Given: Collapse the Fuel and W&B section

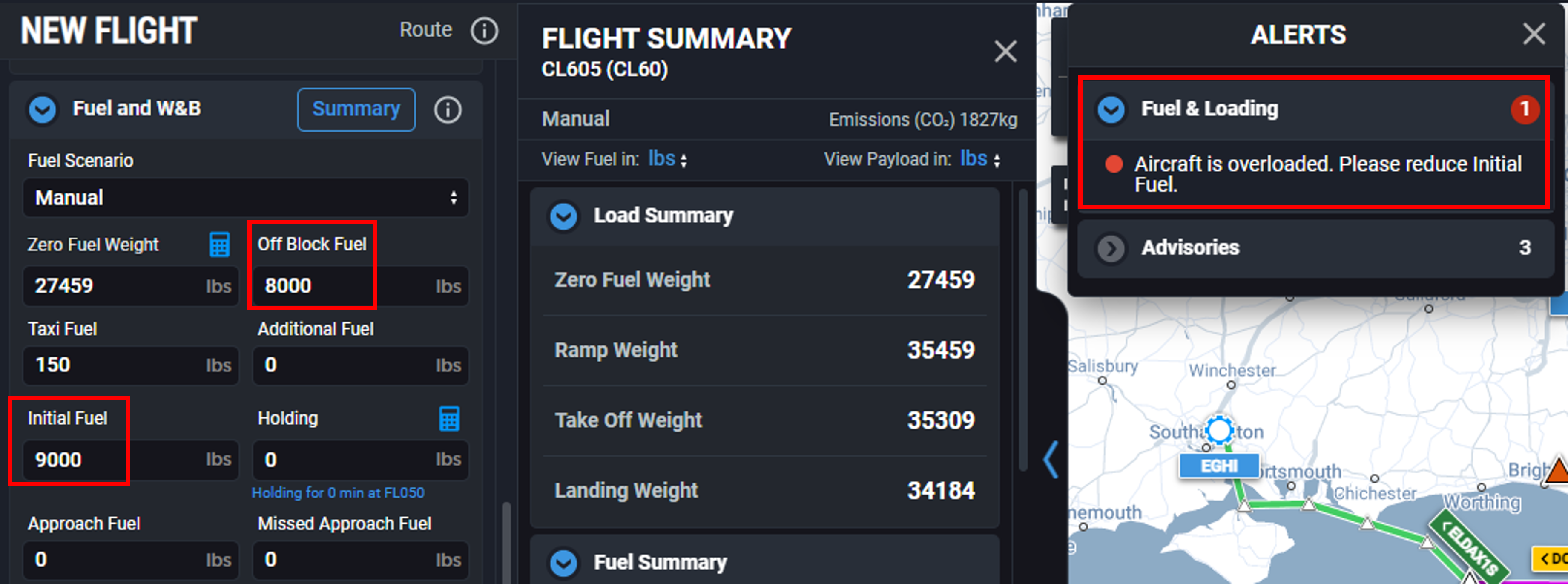Looking at the screenshot, I should [42, 109].
